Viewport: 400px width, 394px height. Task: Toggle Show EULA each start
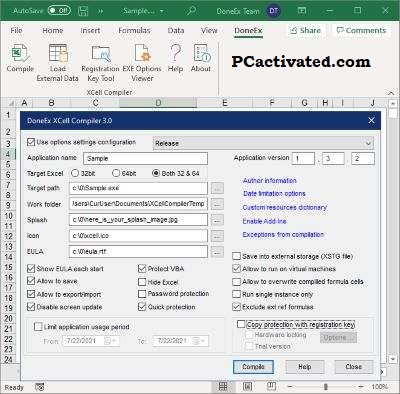[x=31, y=269]
